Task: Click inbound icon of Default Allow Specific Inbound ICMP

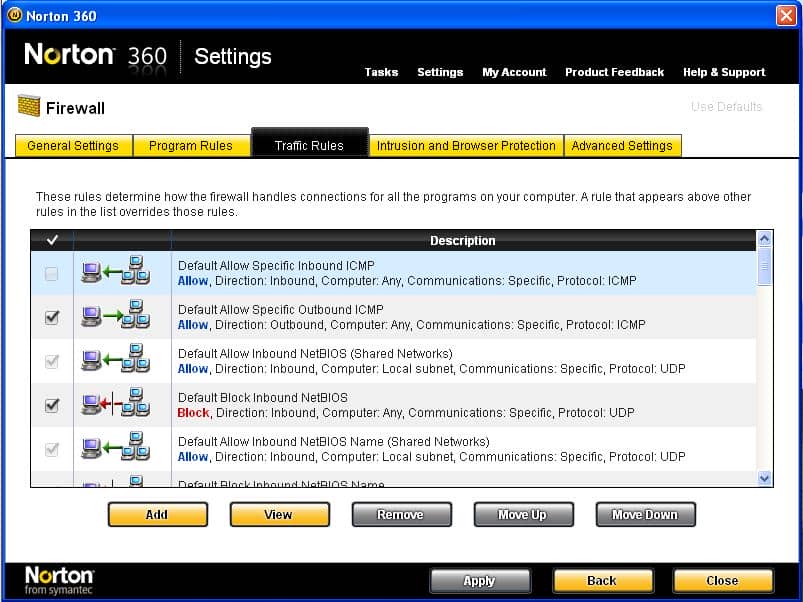Action: point(116,270)
